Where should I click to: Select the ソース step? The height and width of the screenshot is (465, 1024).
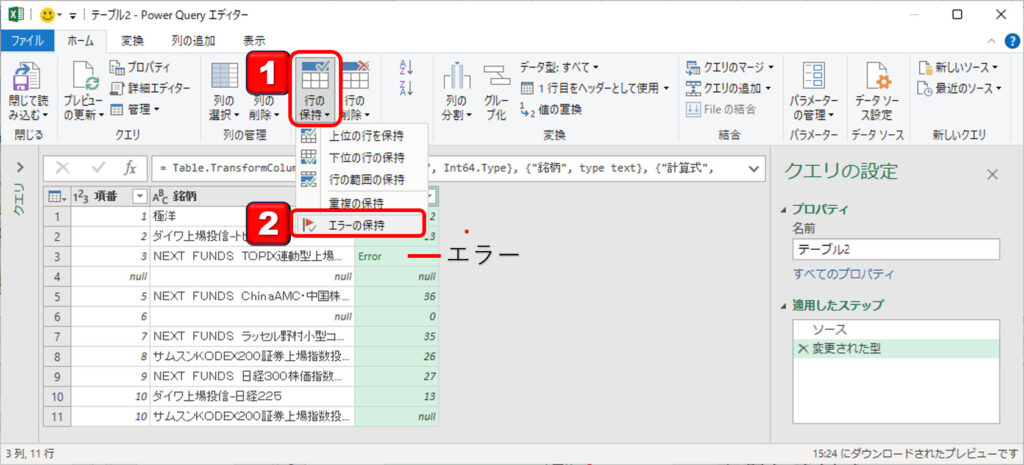pyautogui.click(x=896, y=330)
